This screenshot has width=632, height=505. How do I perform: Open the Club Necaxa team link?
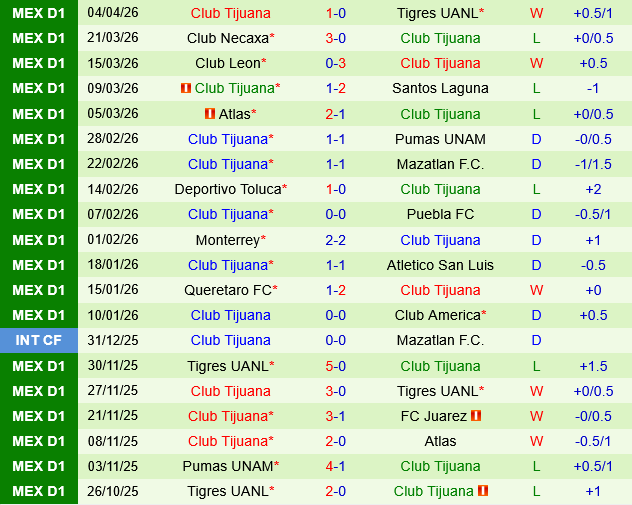pyautogui.click(x=228, y=38)
